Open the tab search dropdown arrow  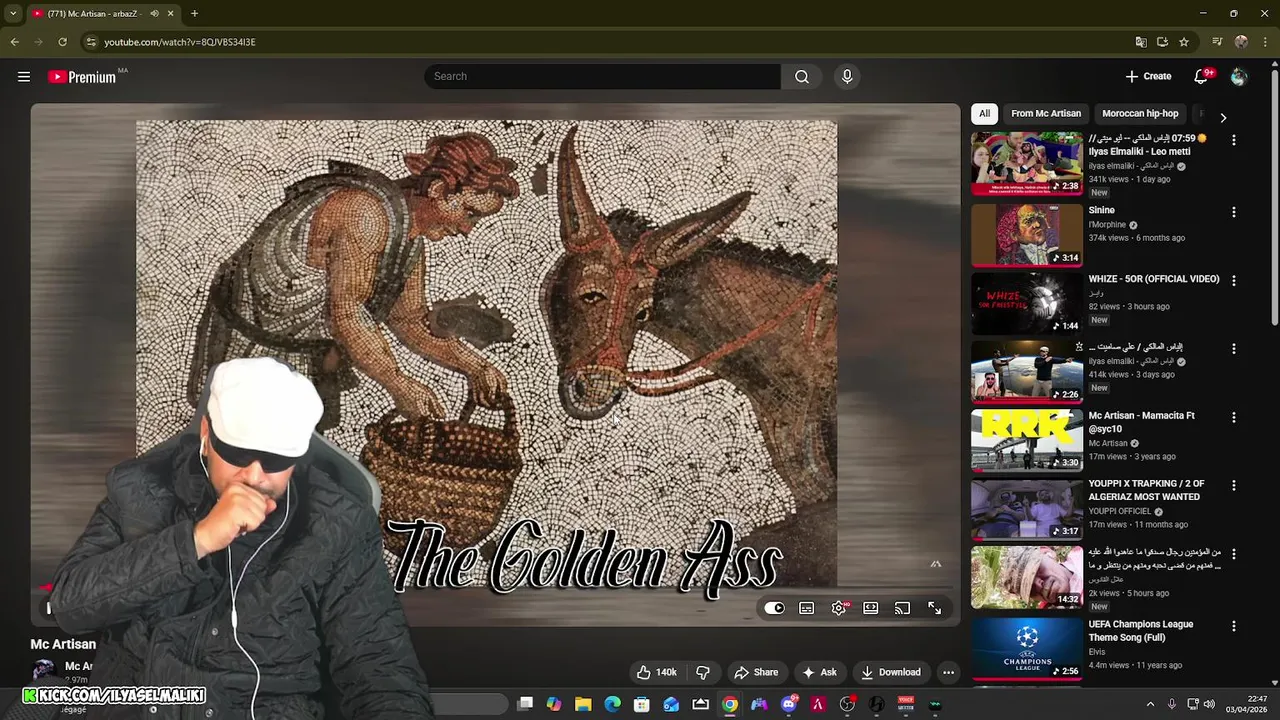coord(13,13)
